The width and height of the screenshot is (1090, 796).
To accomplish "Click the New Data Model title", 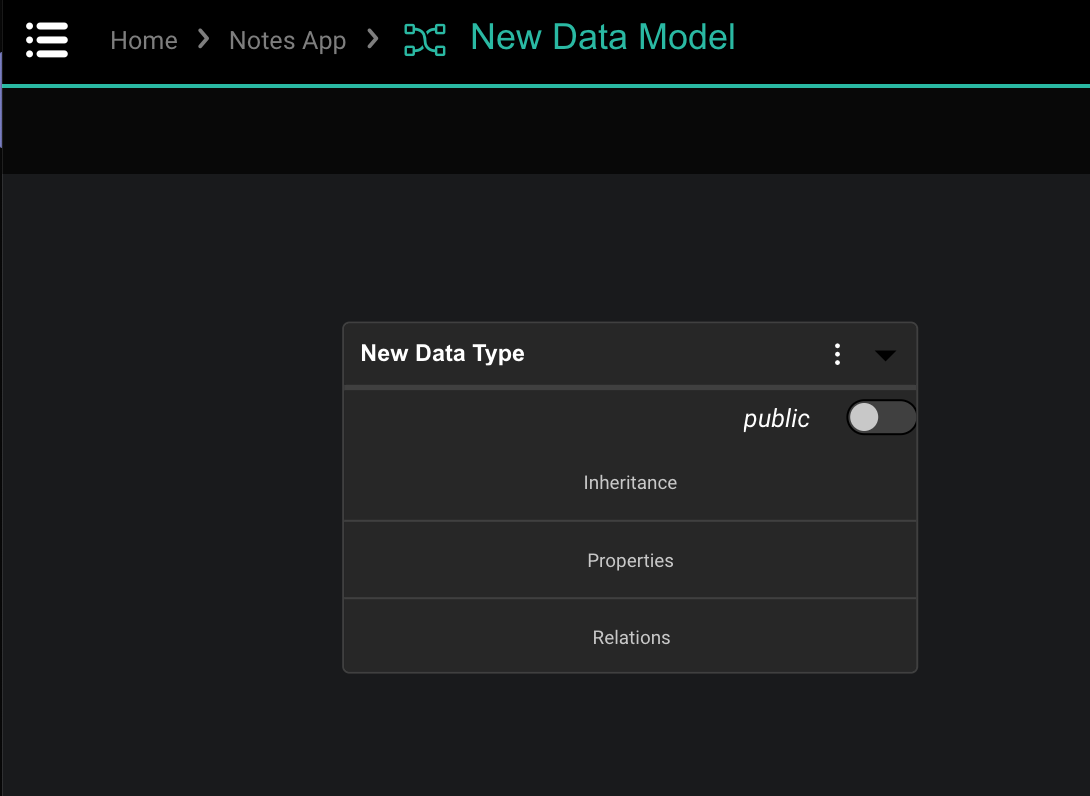I will coord(602,39).
